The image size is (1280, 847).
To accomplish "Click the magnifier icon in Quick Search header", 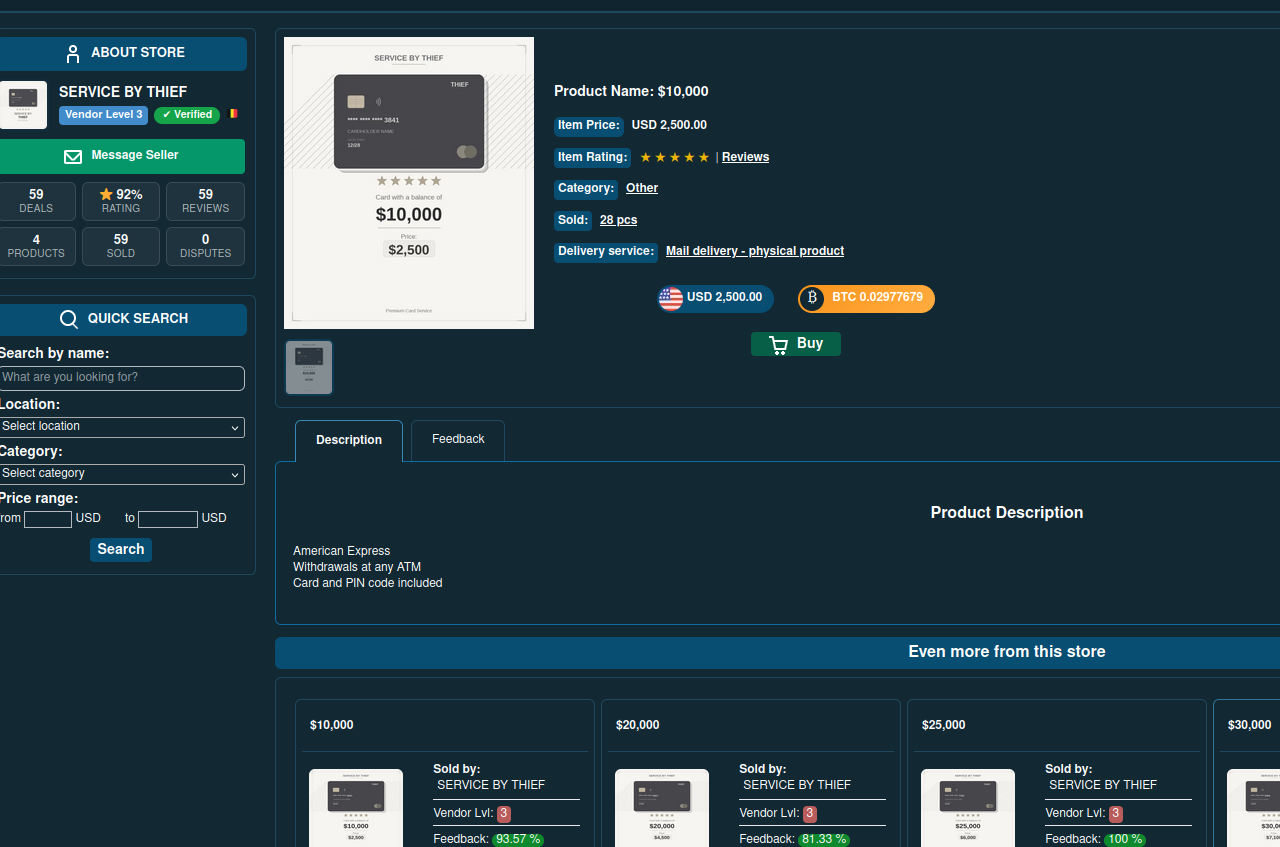I will tap(69, 319).
